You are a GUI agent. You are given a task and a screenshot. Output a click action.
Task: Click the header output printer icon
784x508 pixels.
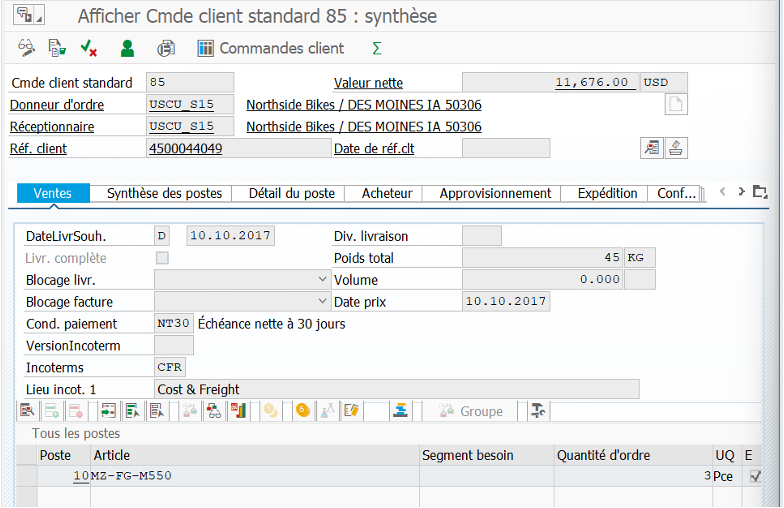tap(166, 48)
